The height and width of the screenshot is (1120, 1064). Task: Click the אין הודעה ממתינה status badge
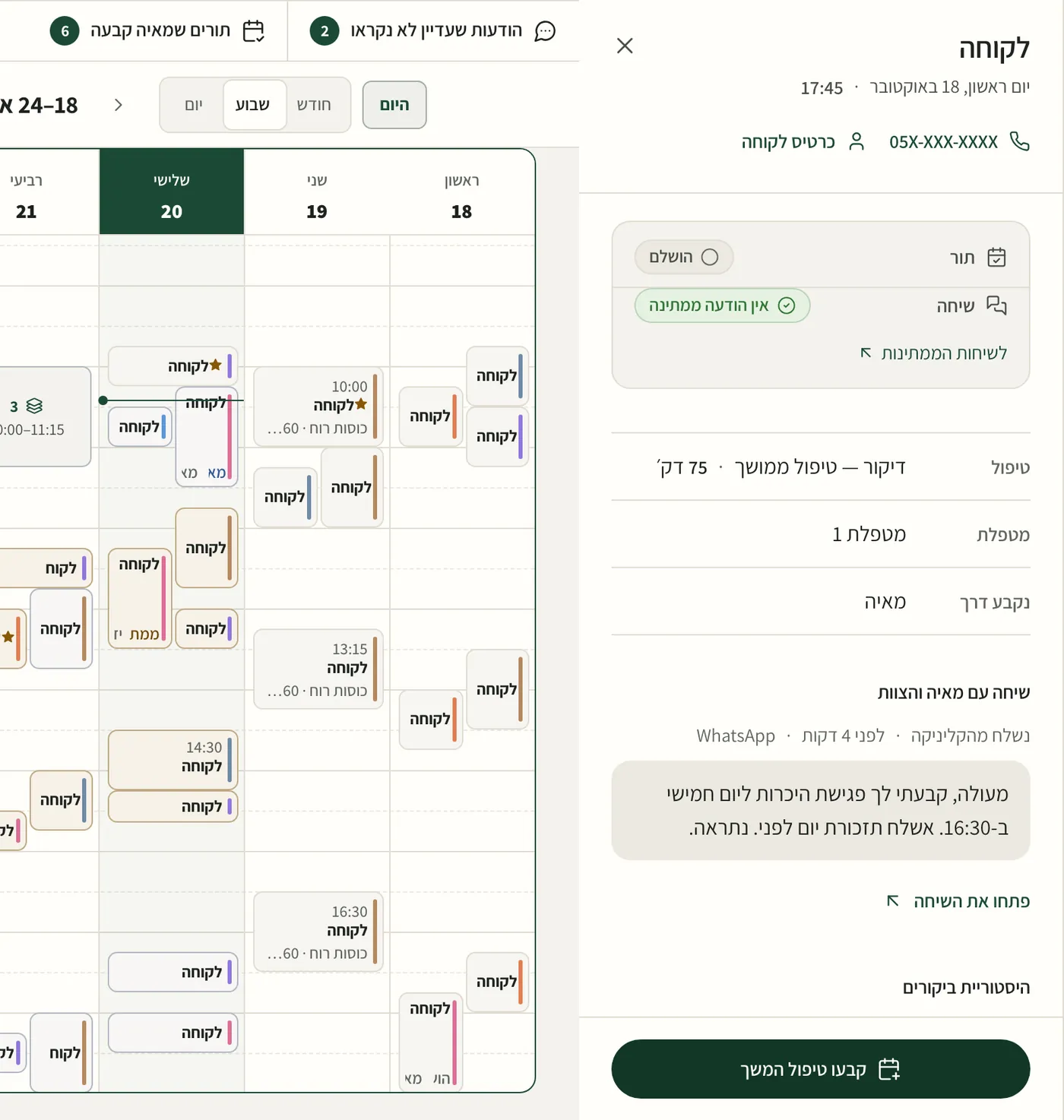pos(722,305)
